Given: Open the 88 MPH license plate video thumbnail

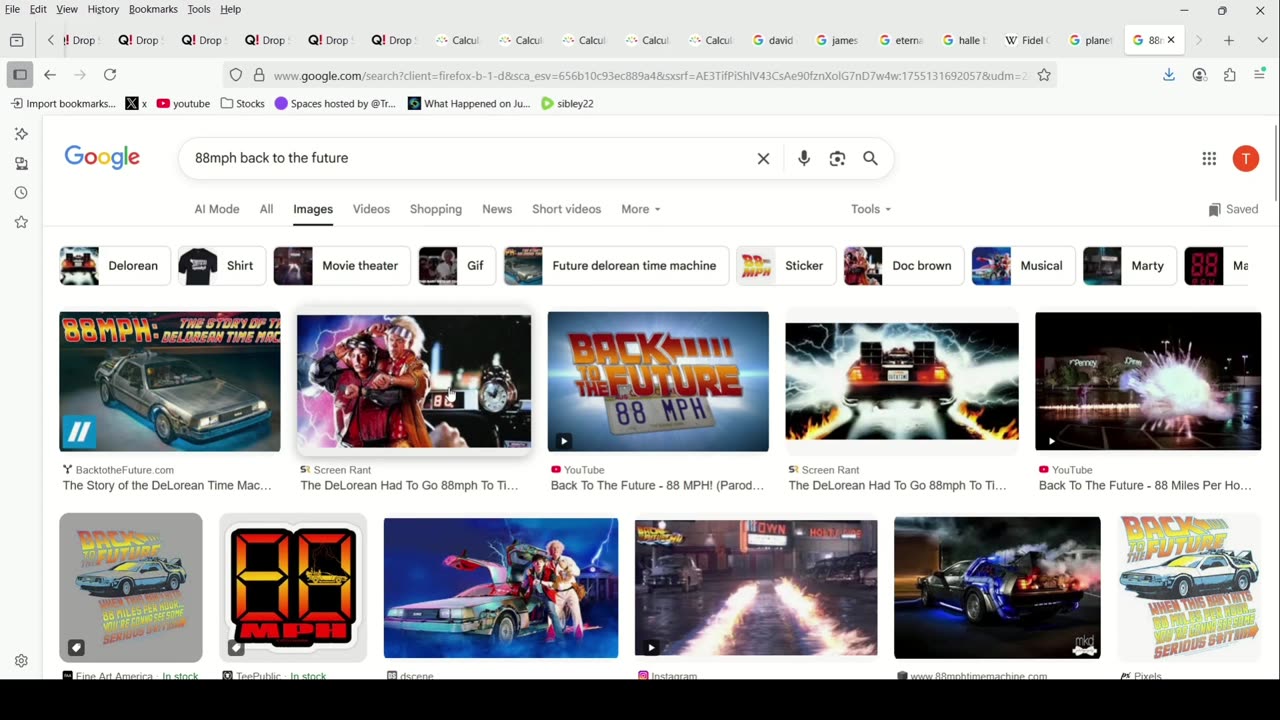Looking at the screenshot, I should (x=658, y=381).
